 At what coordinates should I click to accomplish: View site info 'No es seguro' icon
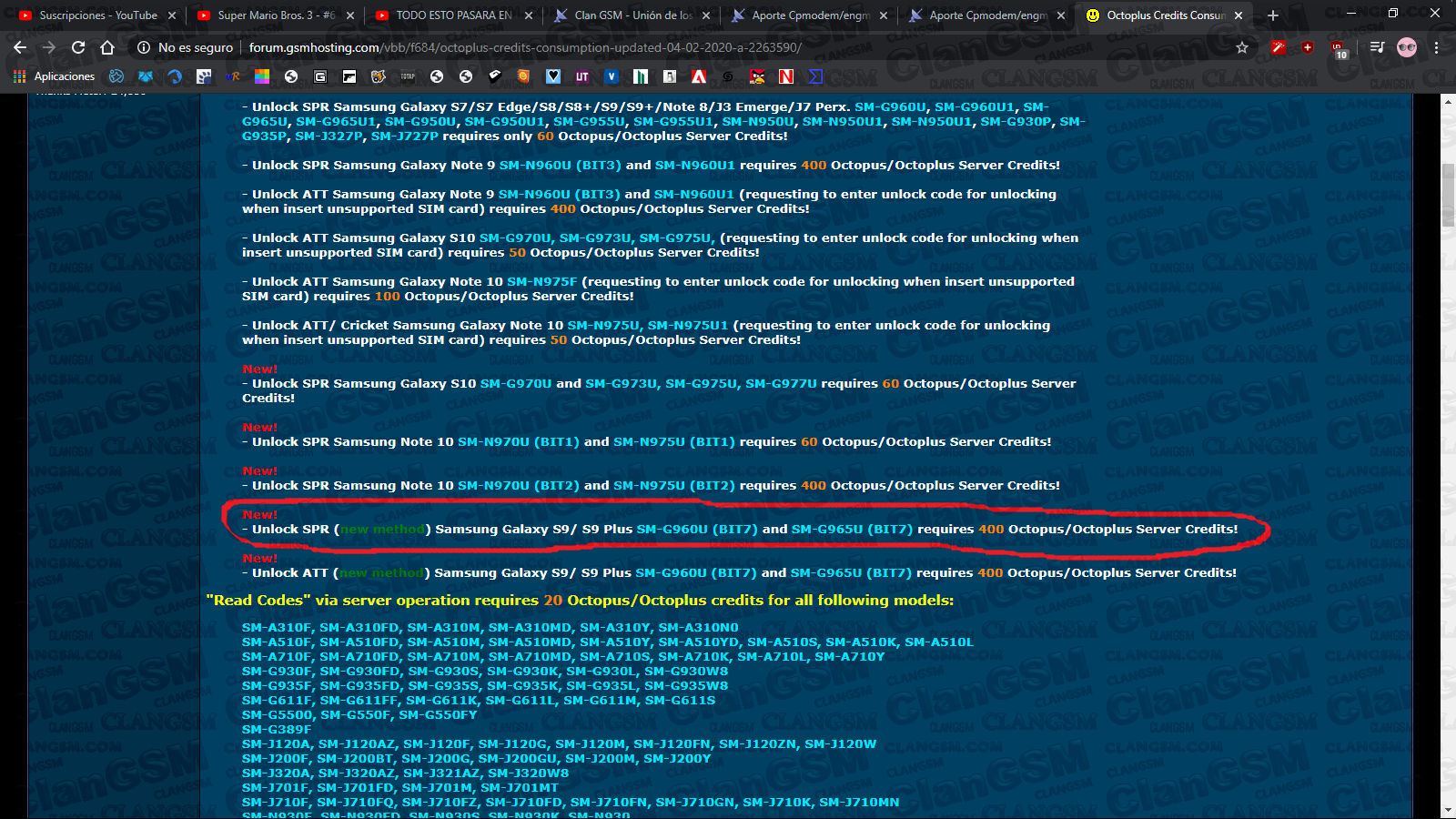coord(143,47)
